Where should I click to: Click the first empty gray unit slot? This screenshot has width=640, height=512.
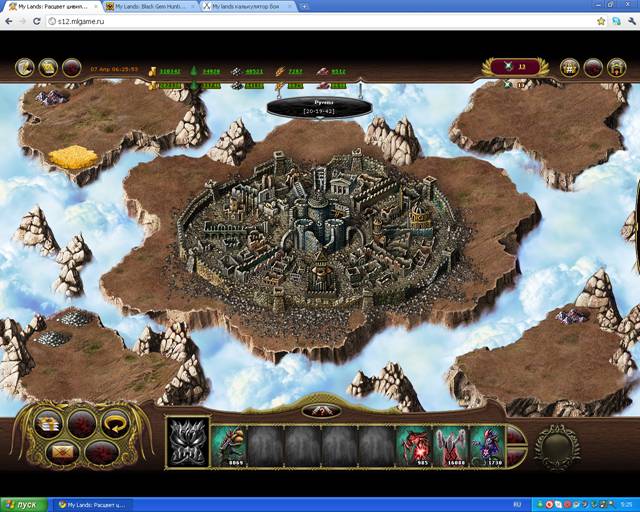(x=266, y=446)
